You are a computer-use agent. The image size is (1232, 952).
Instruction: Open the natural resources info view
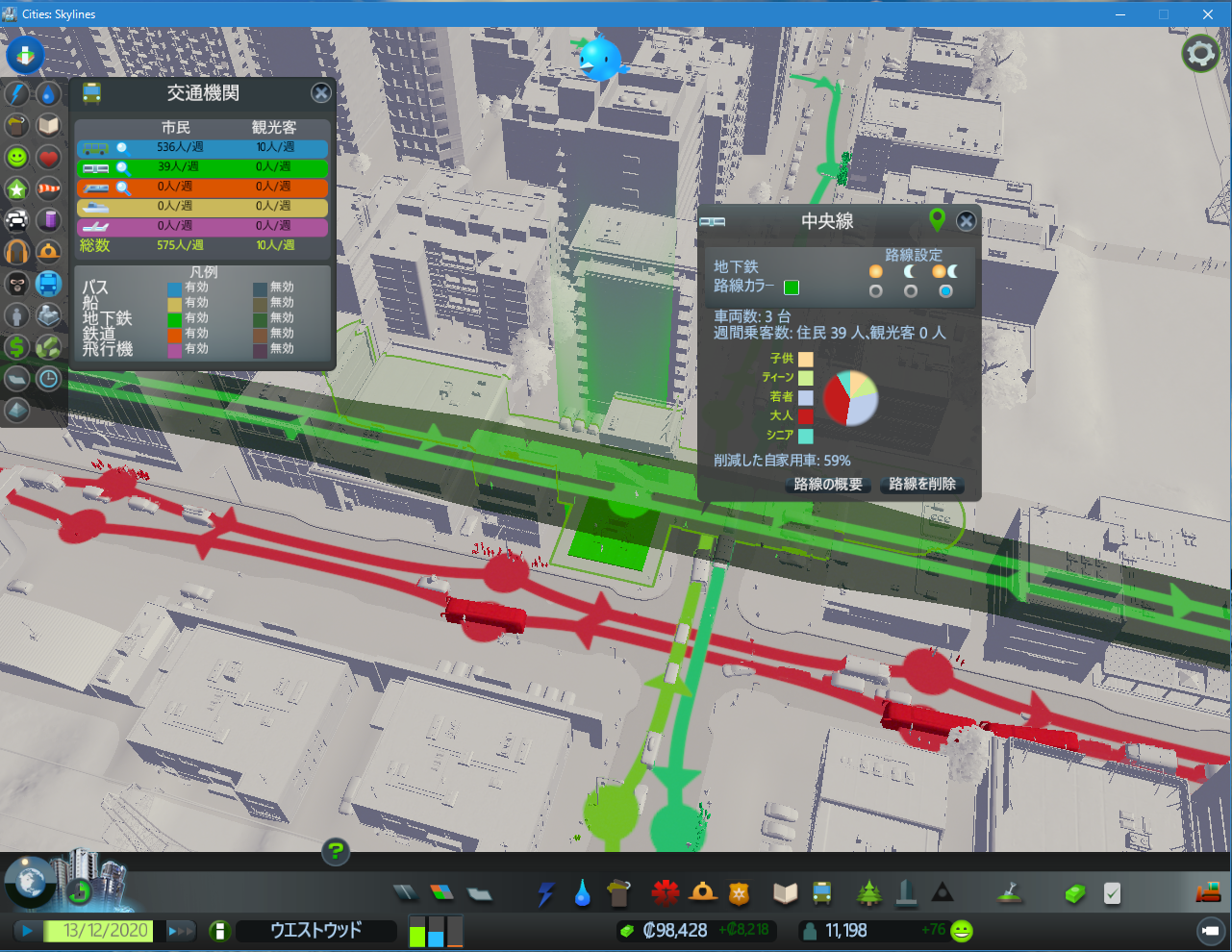pyautogui.click(x=49, y=346)
